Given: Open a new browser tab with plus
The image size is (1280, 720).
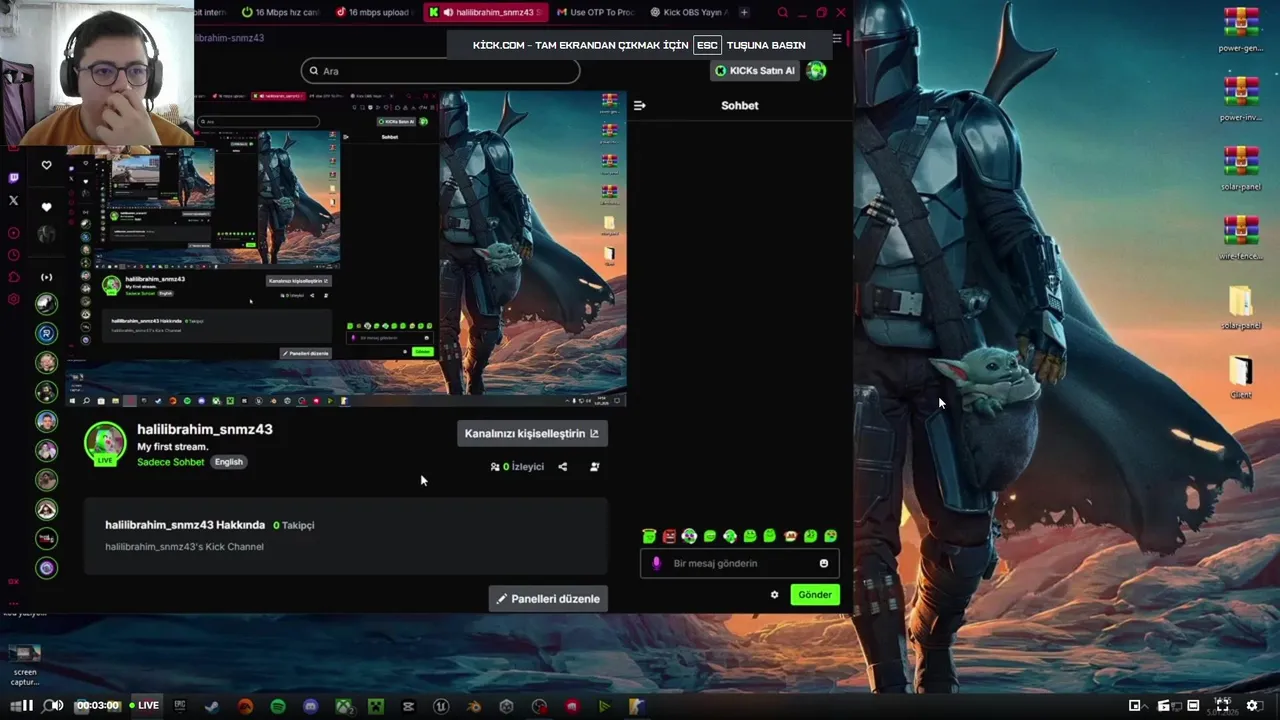Looking at the screenshot, I should 743,12.
